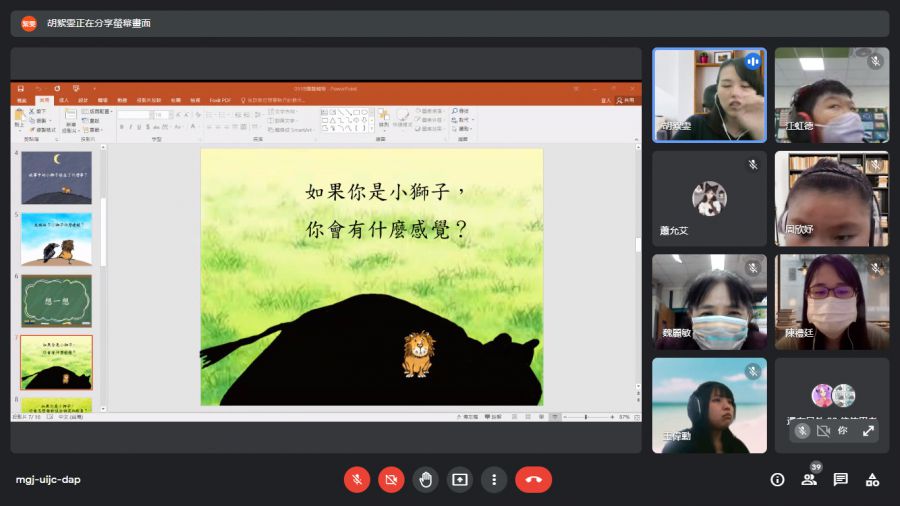Open the chat panel icon
The height and width of the screenshot is (506, 900).
(x=841, y=480)
